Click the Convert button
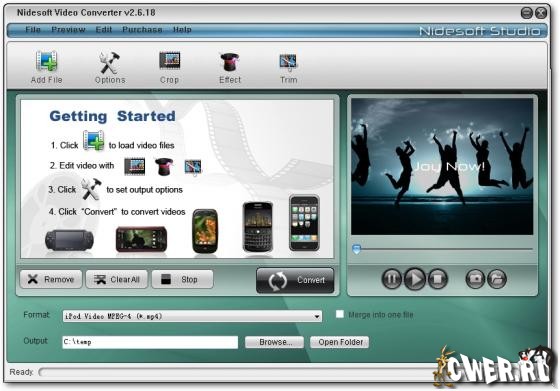 (295, 280)
